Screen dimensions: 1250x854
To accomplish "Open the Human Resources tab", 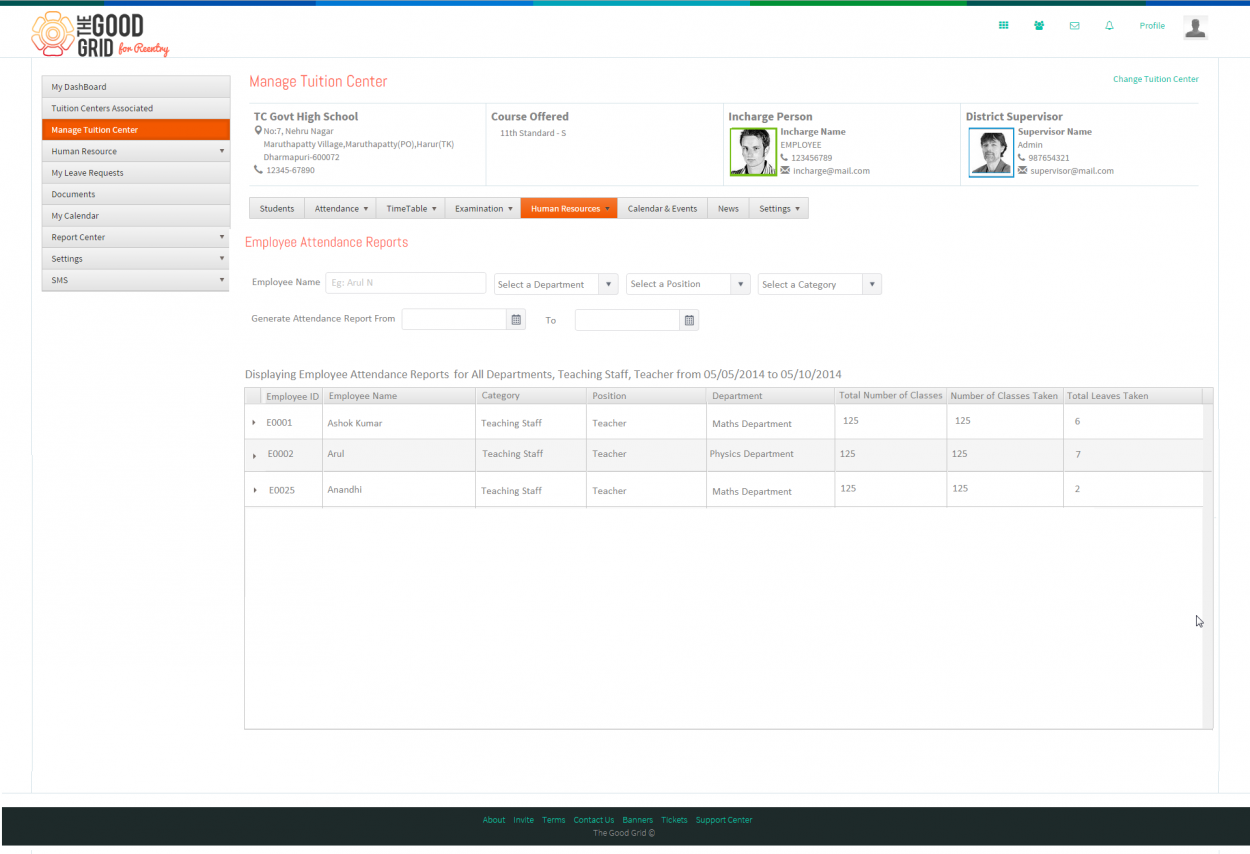I will pos(569,208).
